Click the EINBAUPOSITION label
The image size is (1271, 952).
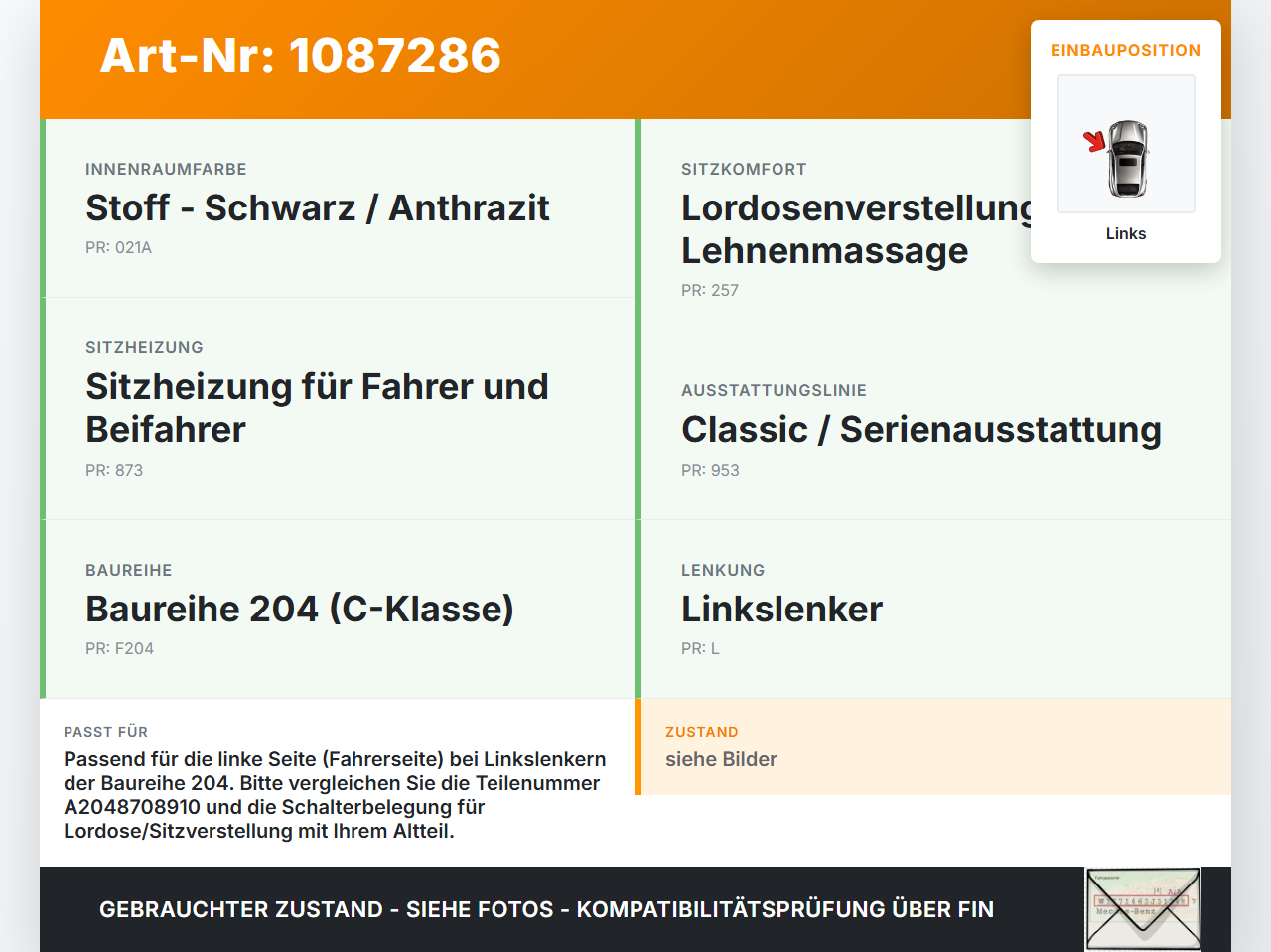point(1126,50)
